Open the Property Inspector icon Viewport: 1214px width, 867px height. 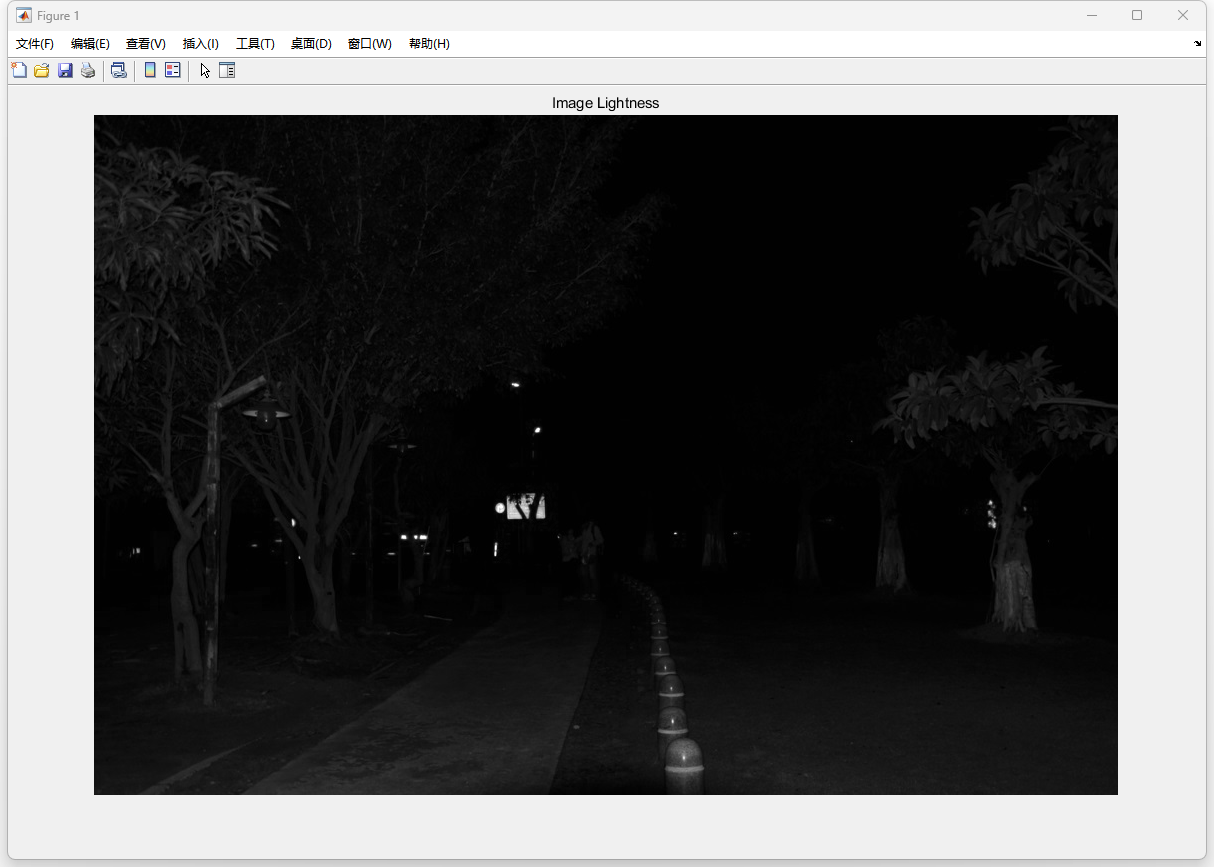[x=227, y=70]
